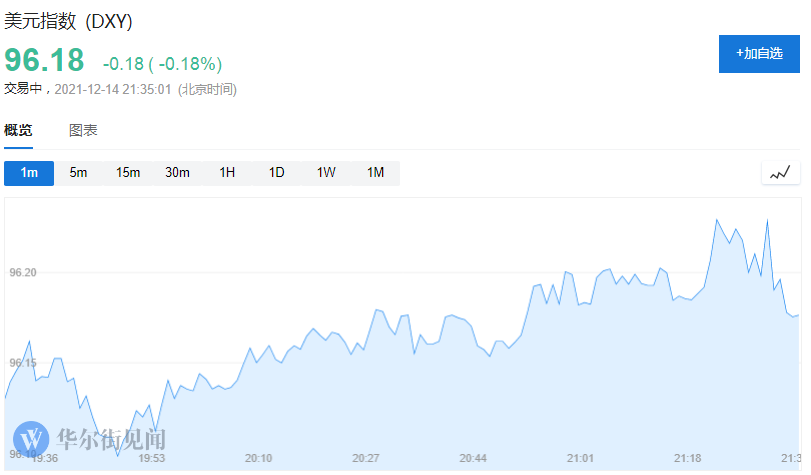Open the 图表 chart tab
The image size is (811, 475).
pyautogui.click(x=83, y=130)
